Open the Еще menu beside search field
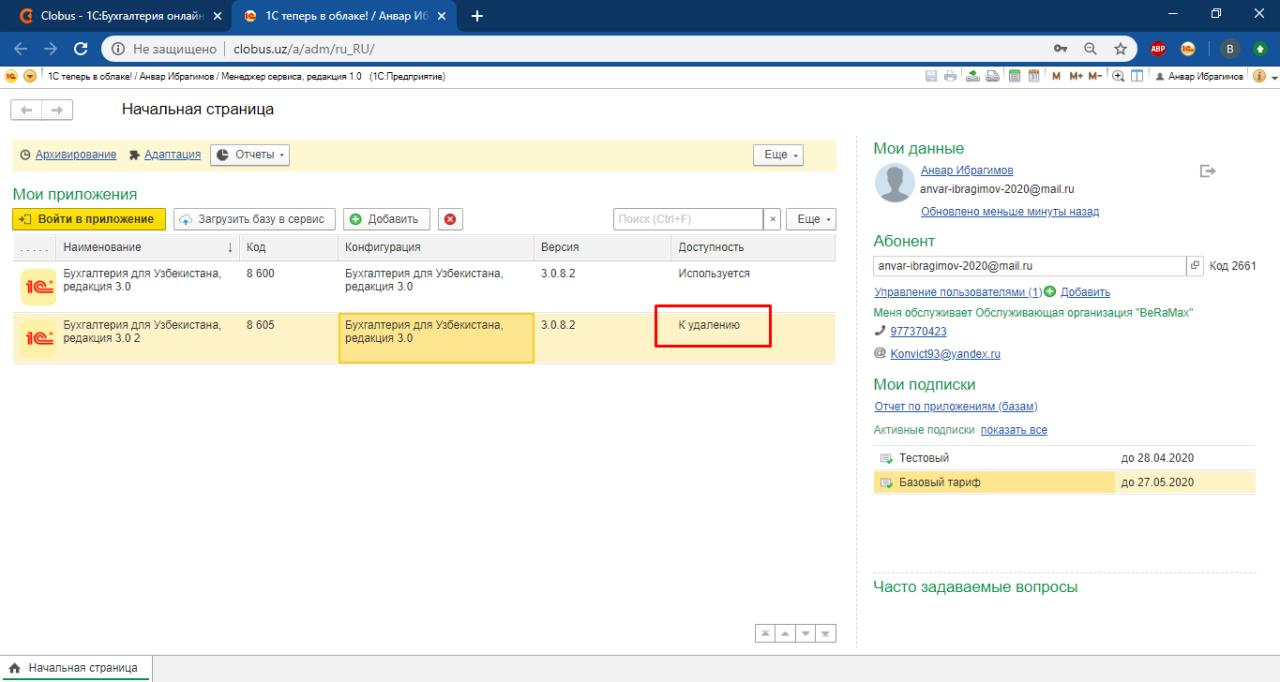This screenshot has width=1280, height=682. pyautogui.click(x=811, y=219)
